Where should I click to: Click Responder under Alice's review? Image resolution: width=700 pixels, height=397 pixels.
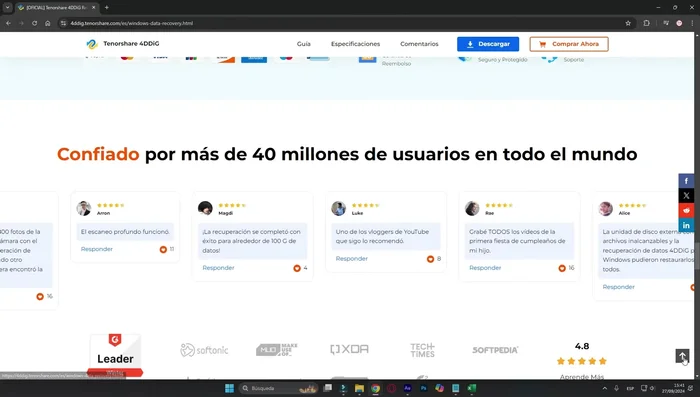618,287
